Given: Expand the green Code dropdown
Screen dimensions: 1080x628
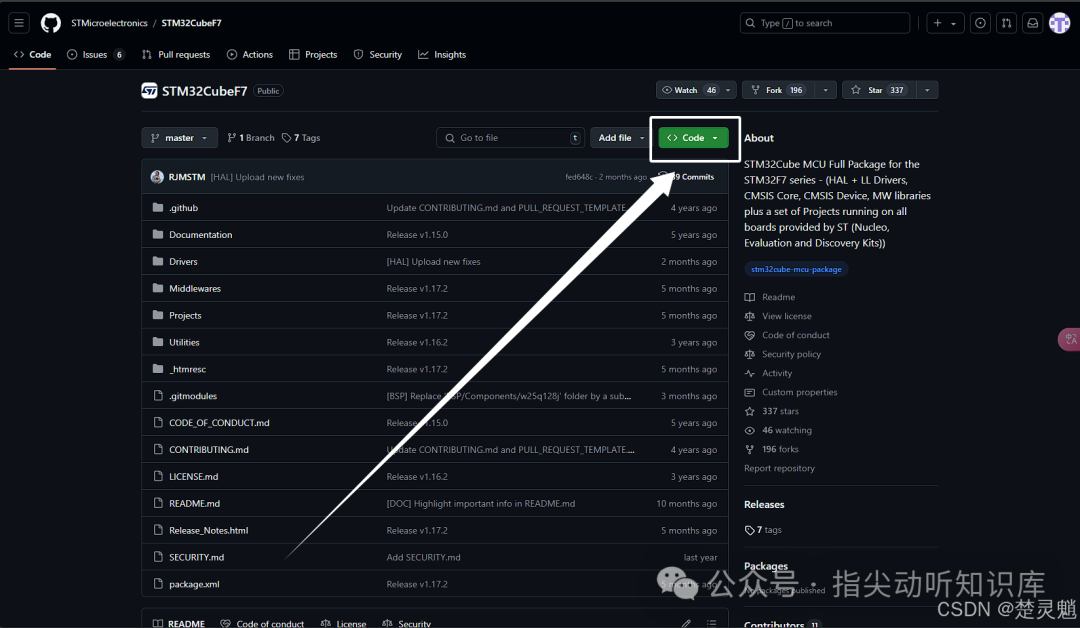Looking at the screenshot, I should [x=693, y=138].
